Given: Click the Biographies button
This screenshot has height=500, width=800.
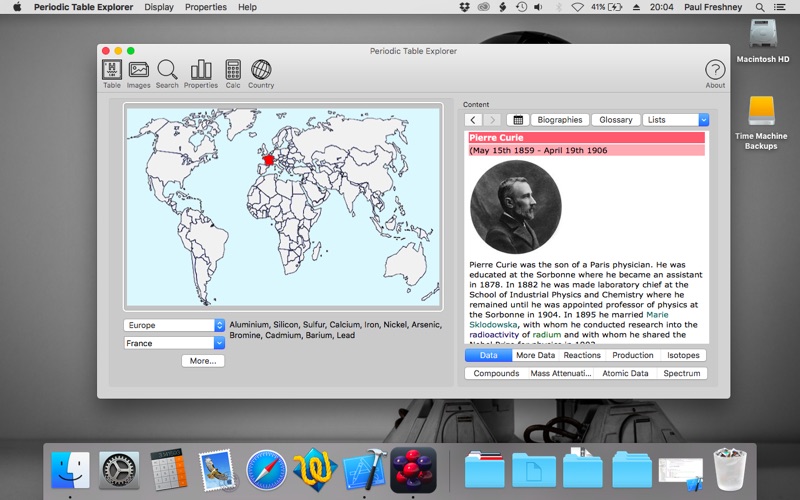Looking at the screenshot, I should tap(560, 120).
